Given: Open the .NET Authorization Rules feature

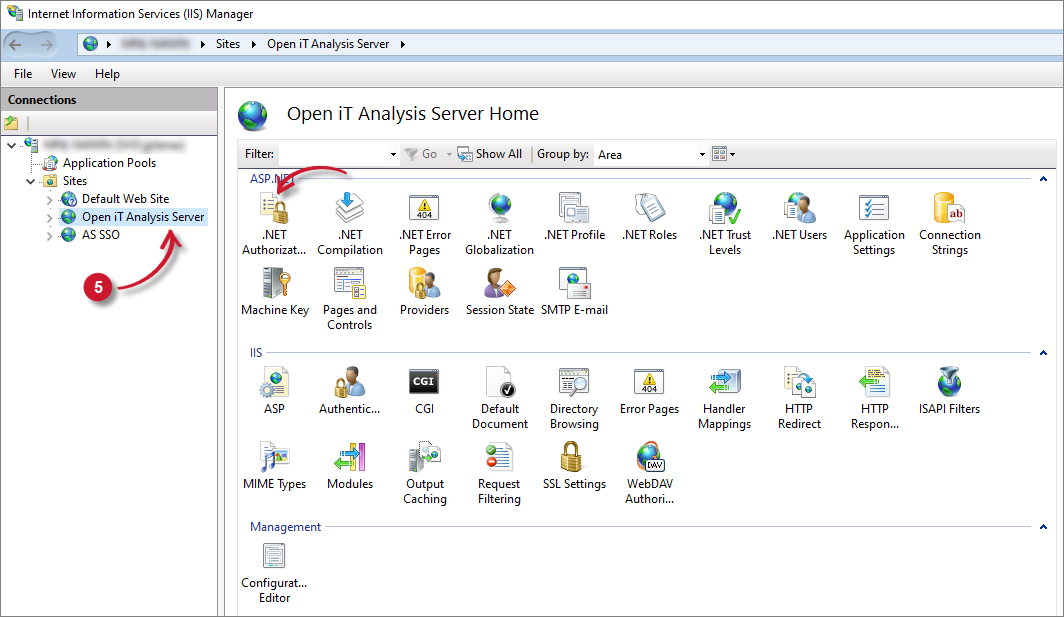Looking at the screenshot, I should (274, 210).
